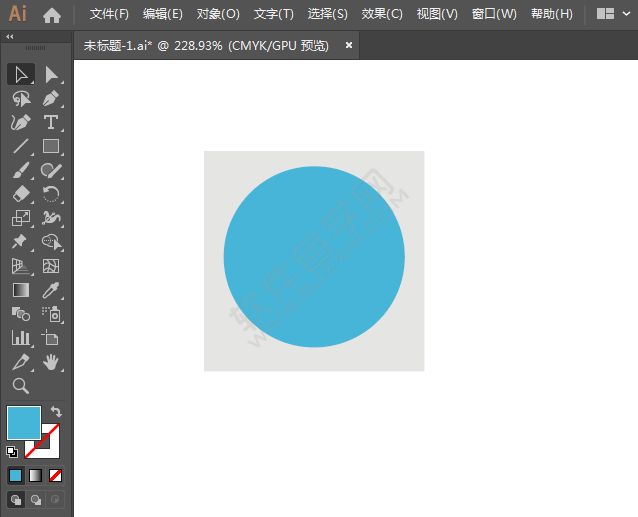Select the Gradient tool

pyautogui.click(x=21, y=290)
